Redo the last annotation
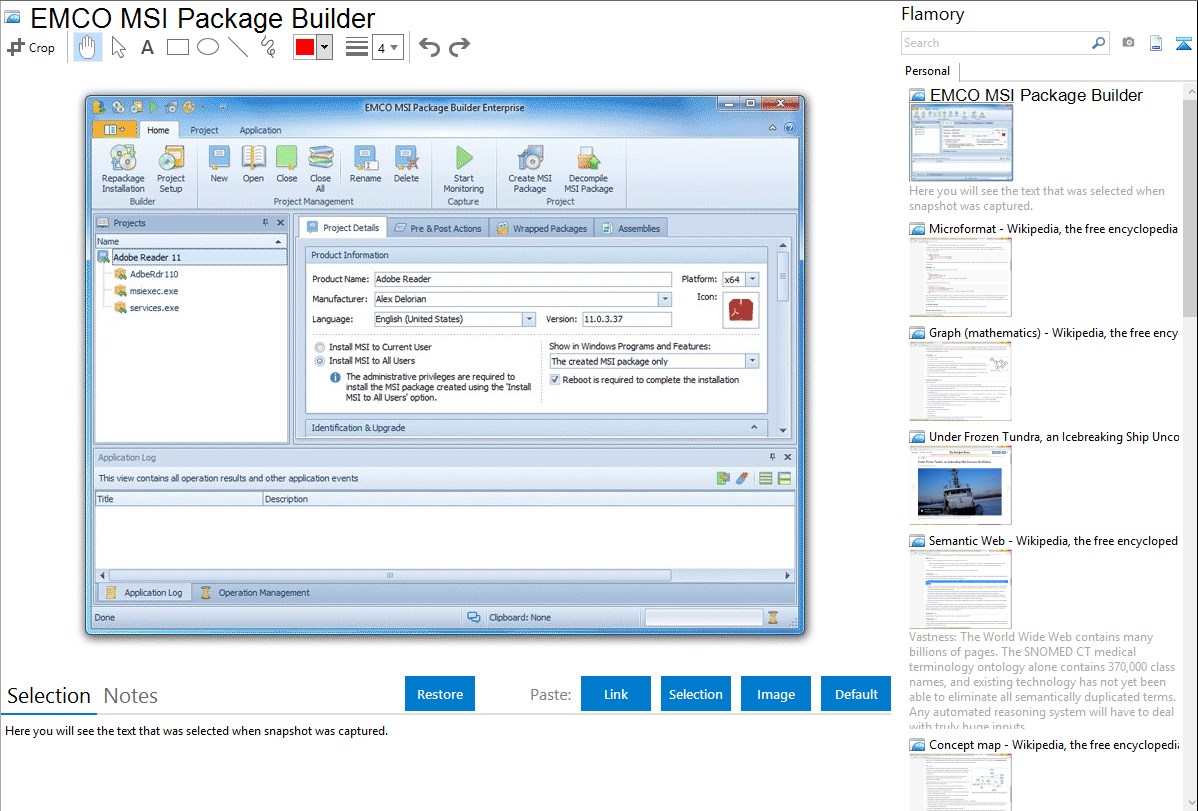Screen dimensions: 1198x811 [459, 47]
